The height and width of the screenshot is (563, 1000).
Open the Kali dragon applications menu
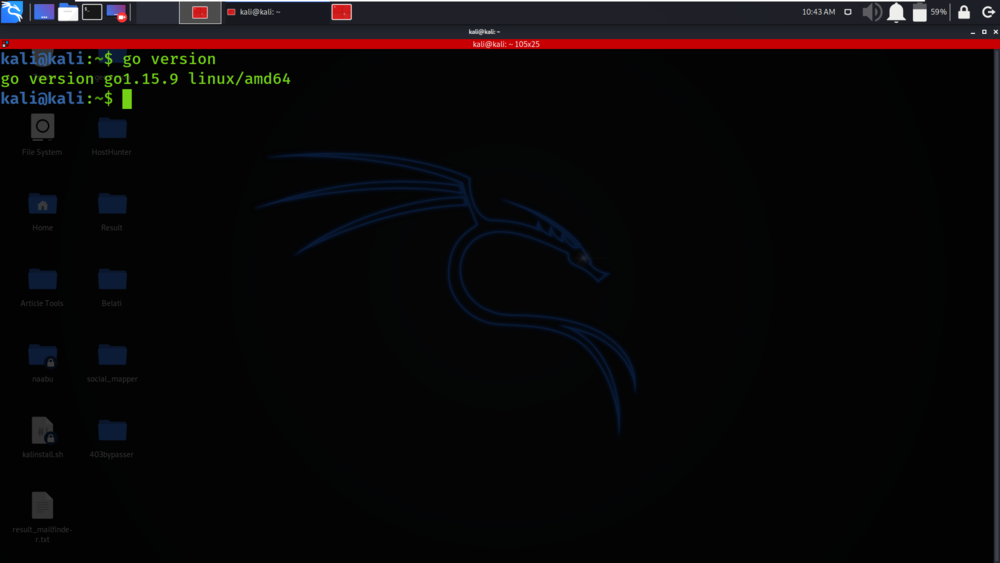12,11
